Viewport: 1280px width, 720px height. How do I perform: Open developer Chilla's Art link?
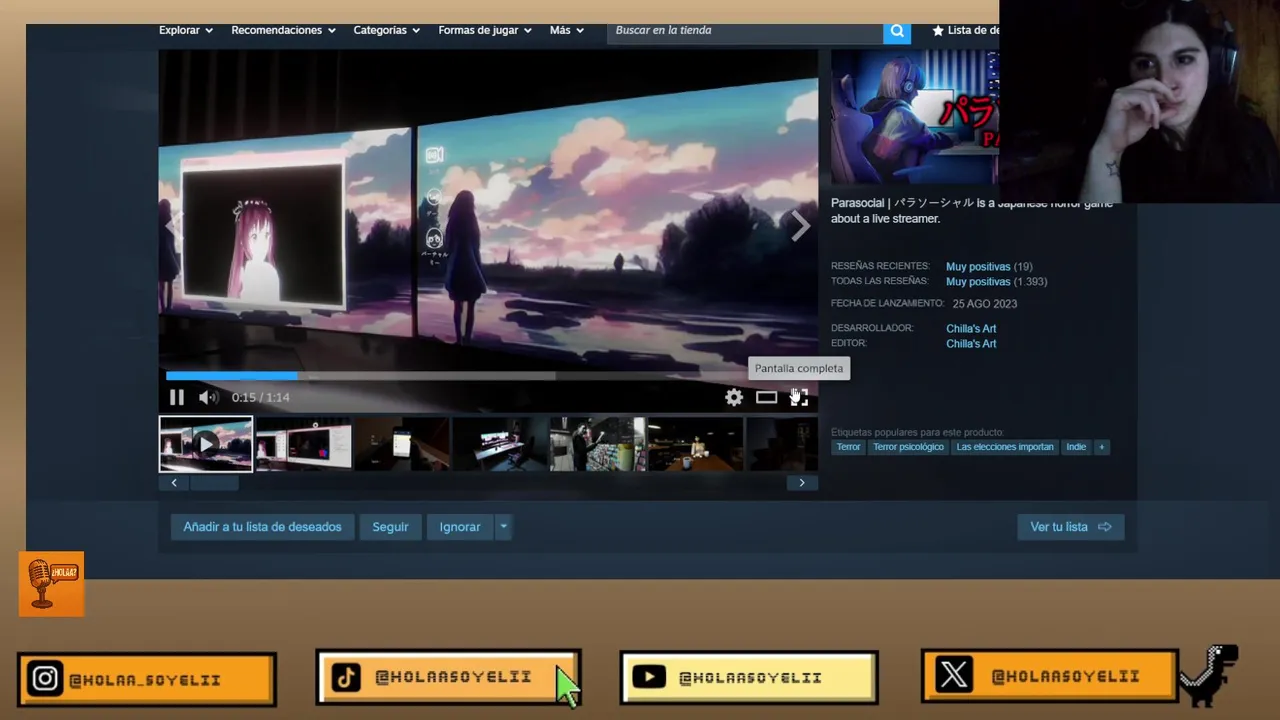[971, 329]
